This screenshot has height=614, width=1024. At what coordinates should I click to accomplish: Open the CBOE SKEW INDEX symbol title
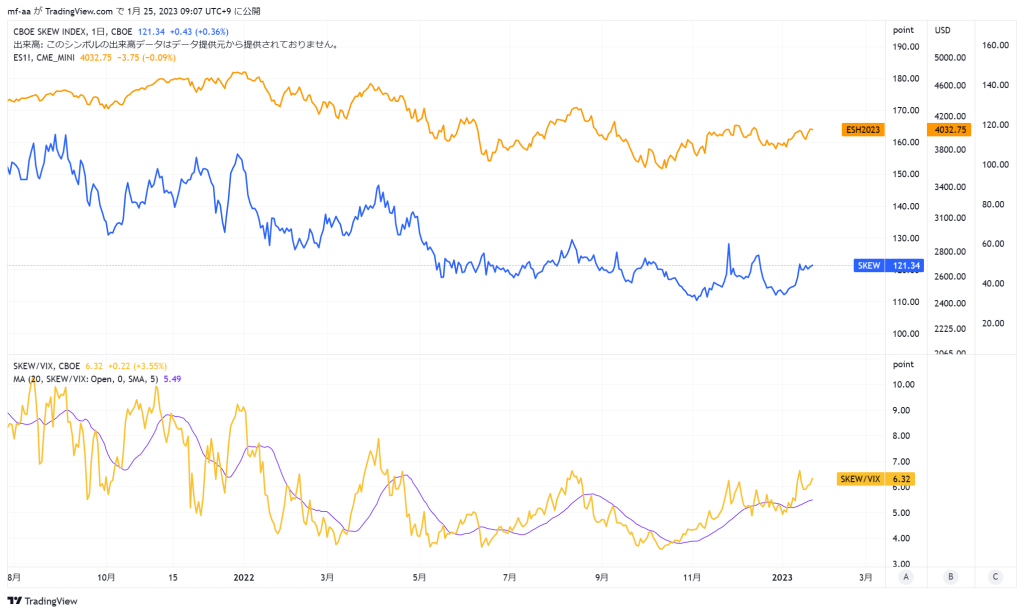click(x=72, y=31)
